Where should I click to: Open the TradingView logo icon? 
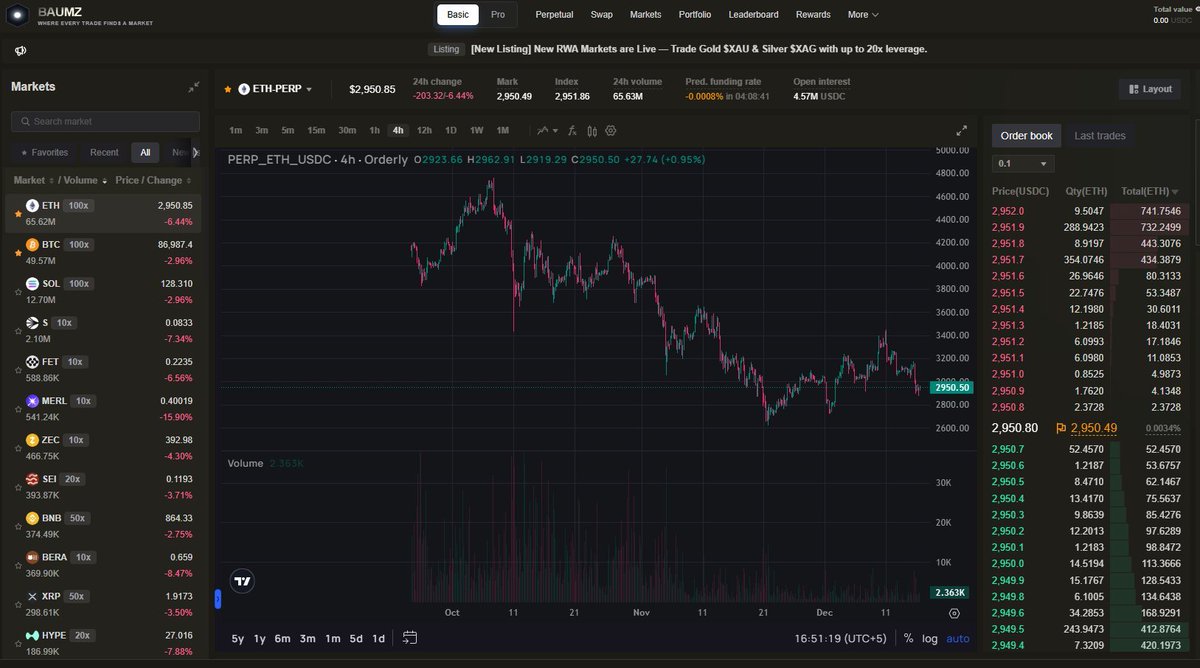click(x=242, y=580)
